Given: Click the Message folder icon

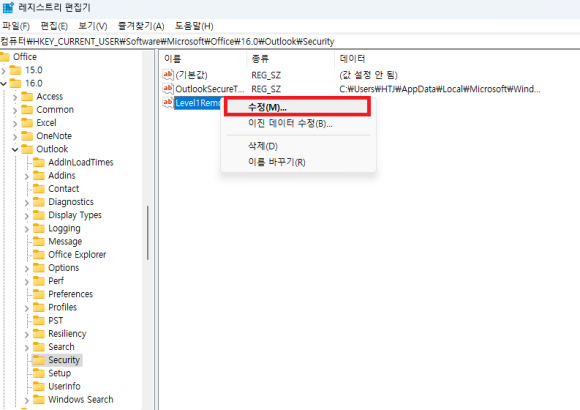Looking at the screenshot, I should tap(38, 241).
